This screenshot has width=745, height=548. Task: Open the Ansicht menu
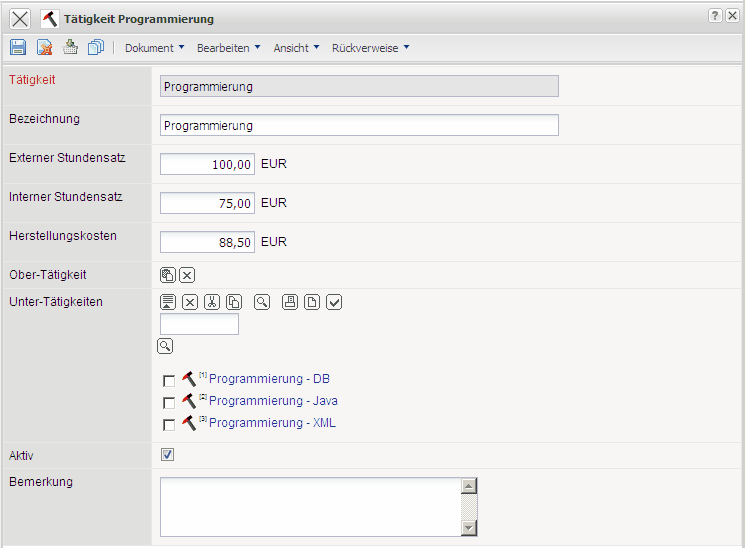click(296, 48)
